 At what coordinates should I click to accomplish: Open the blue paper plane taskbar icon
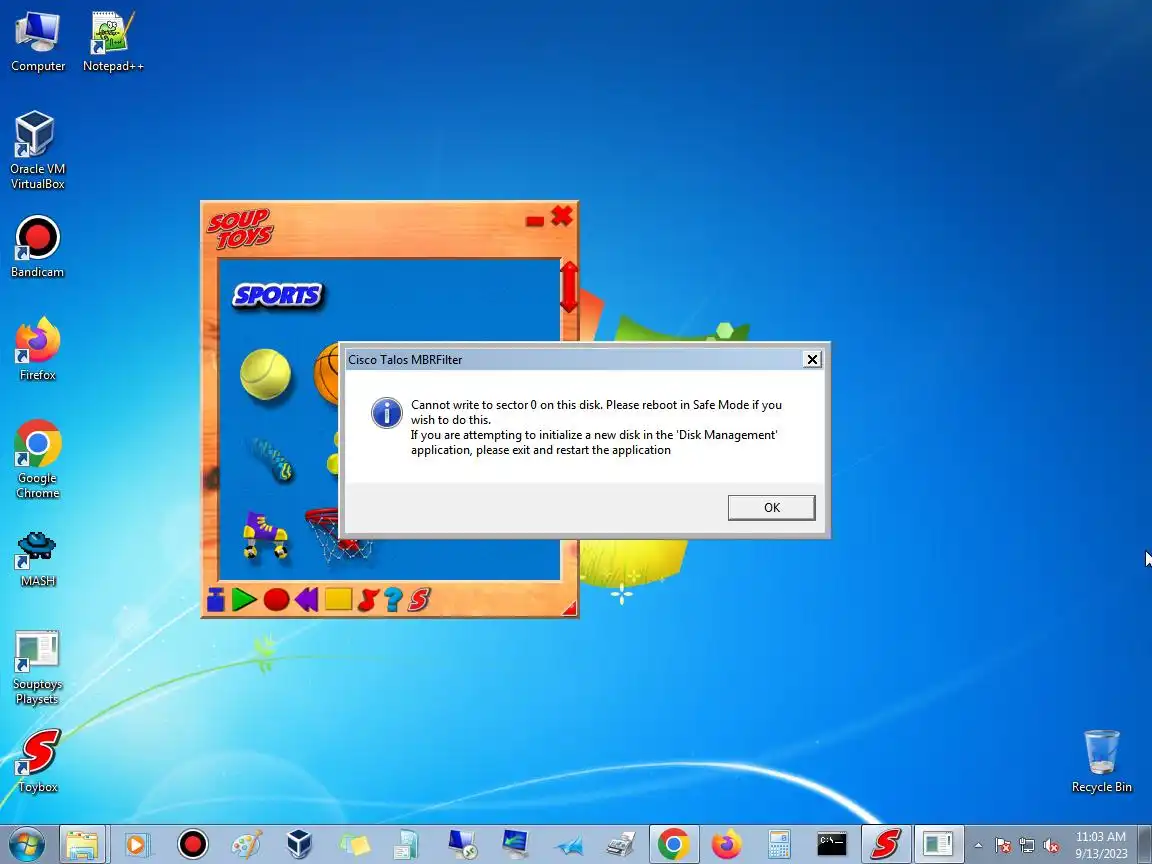coord(568,844)
